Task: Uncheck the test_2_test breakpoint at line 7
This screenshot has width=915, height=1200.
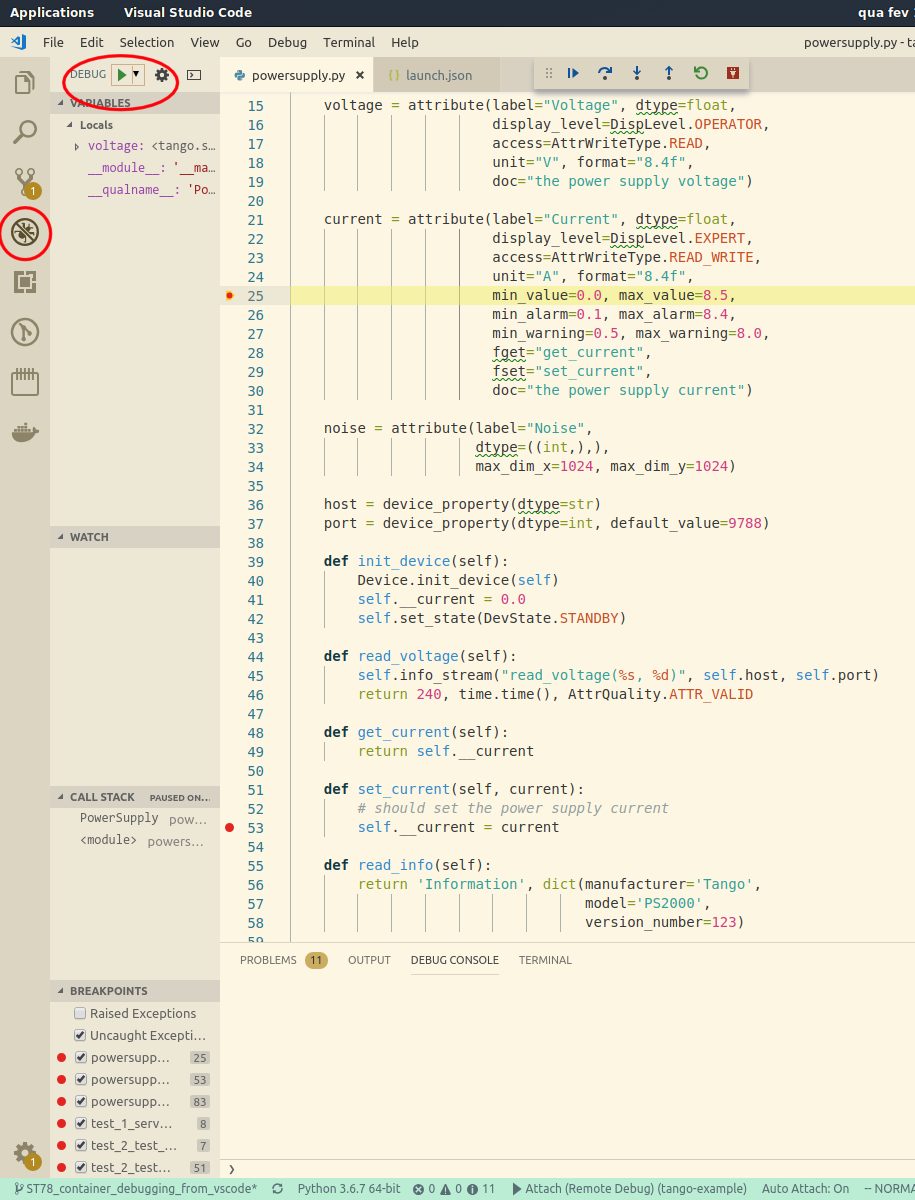Action: click(82, 1145)
